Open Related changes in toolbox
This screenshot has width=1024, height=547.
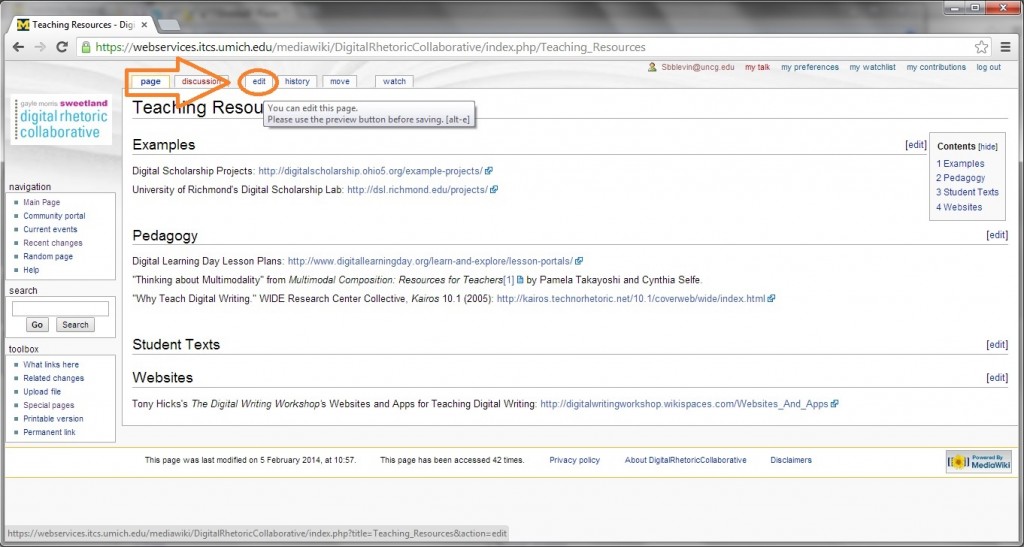click(x=54, y=378)
